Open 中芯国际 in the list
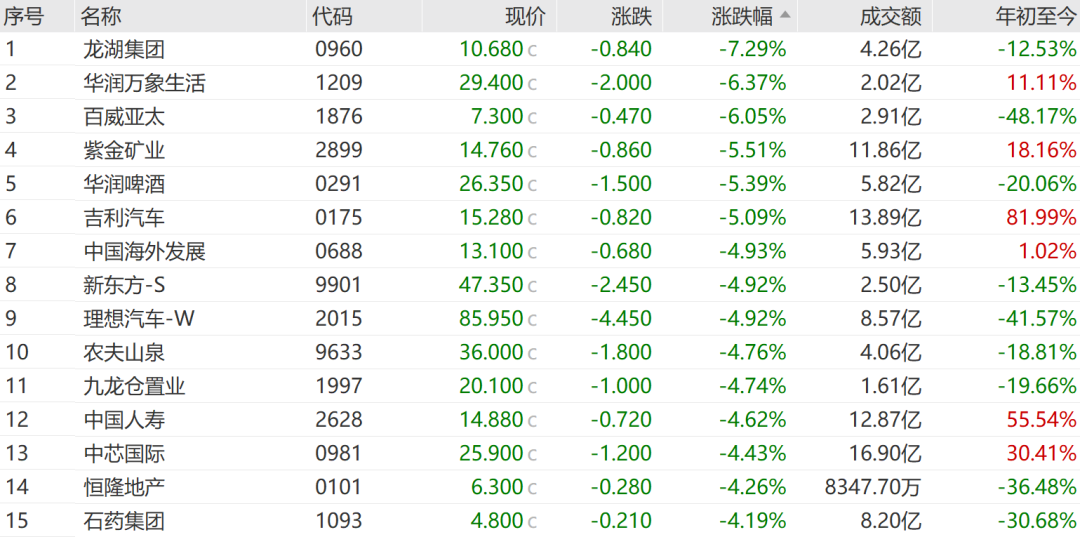 coord(124,453)
